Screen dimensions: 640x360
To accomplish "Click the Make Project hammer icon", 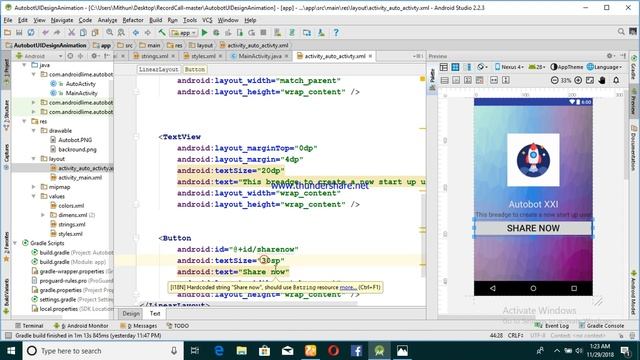I will click(x=162, y=33).
